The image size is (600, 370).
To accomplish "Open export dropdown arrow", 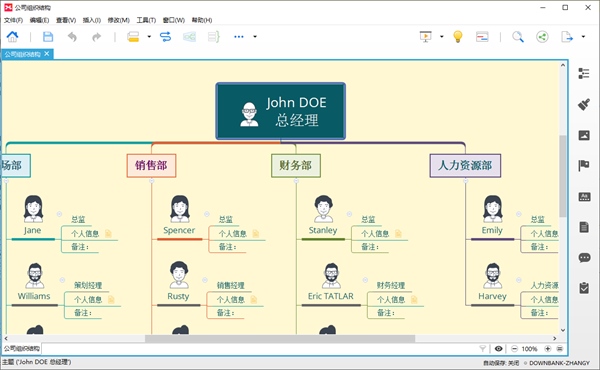I will tap(583, 37).
